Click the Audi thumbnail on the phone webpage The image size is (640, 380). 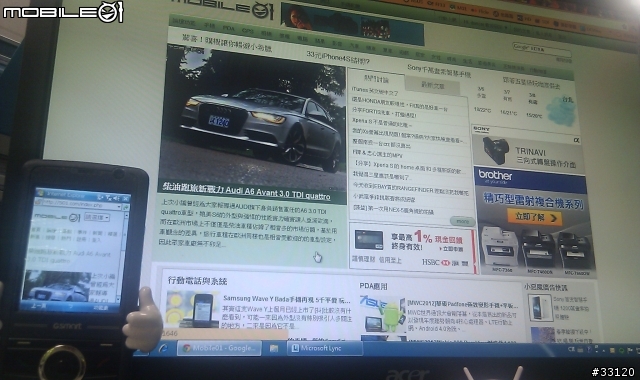[x=56, y=286]
